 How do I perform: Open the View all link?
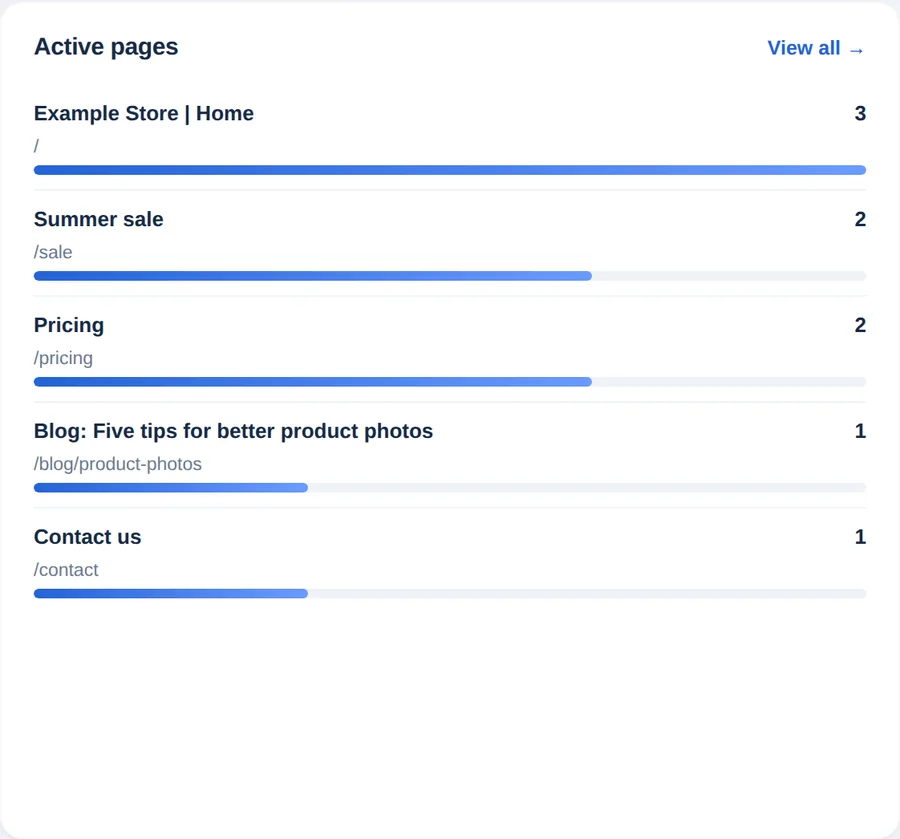tap(816, 48)
